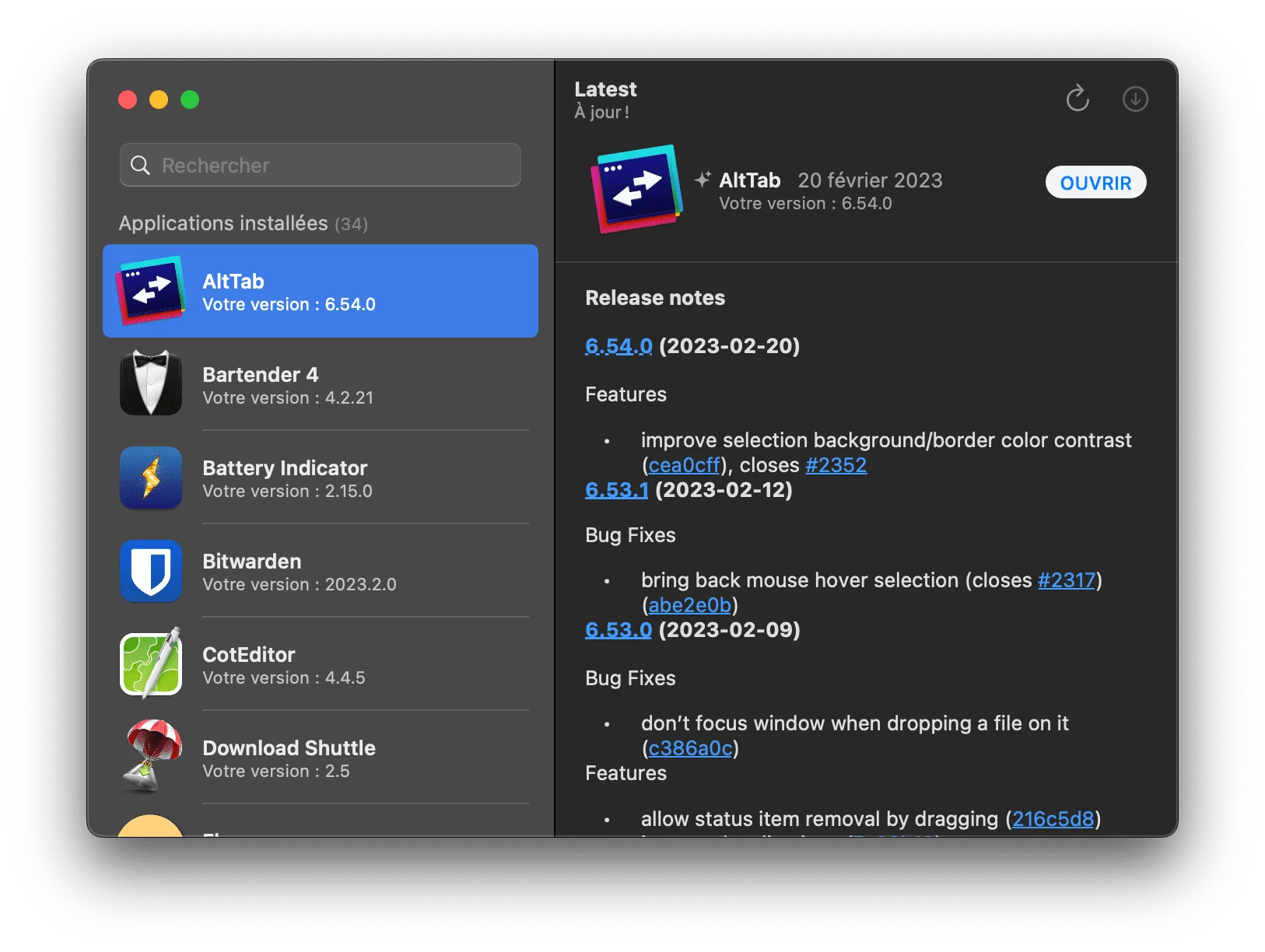Open commit link 216c5d8
Image resolution: width=1265 pixels, height=952 pixels.
point(1053,819)
